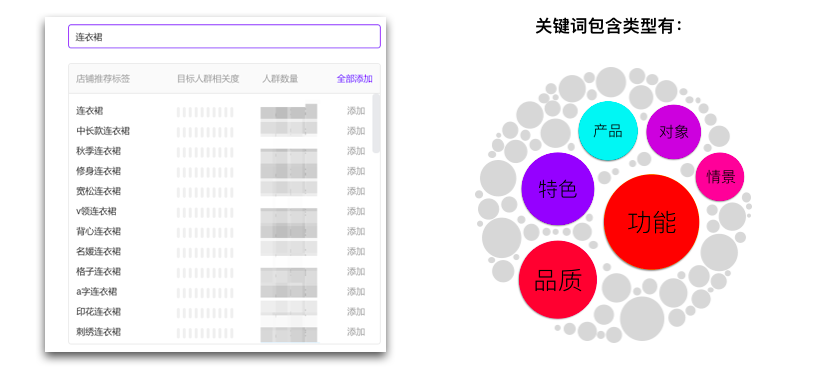Select the 中长款连衣裙 row label

coord(103,131)
